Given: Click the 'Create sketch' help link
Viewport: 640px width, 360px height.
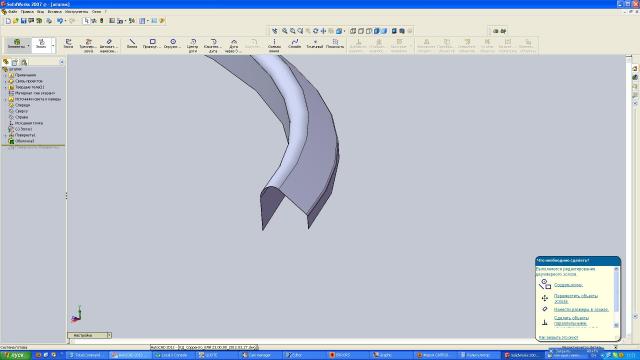Looking at the screenshot, I should [568, 285].
